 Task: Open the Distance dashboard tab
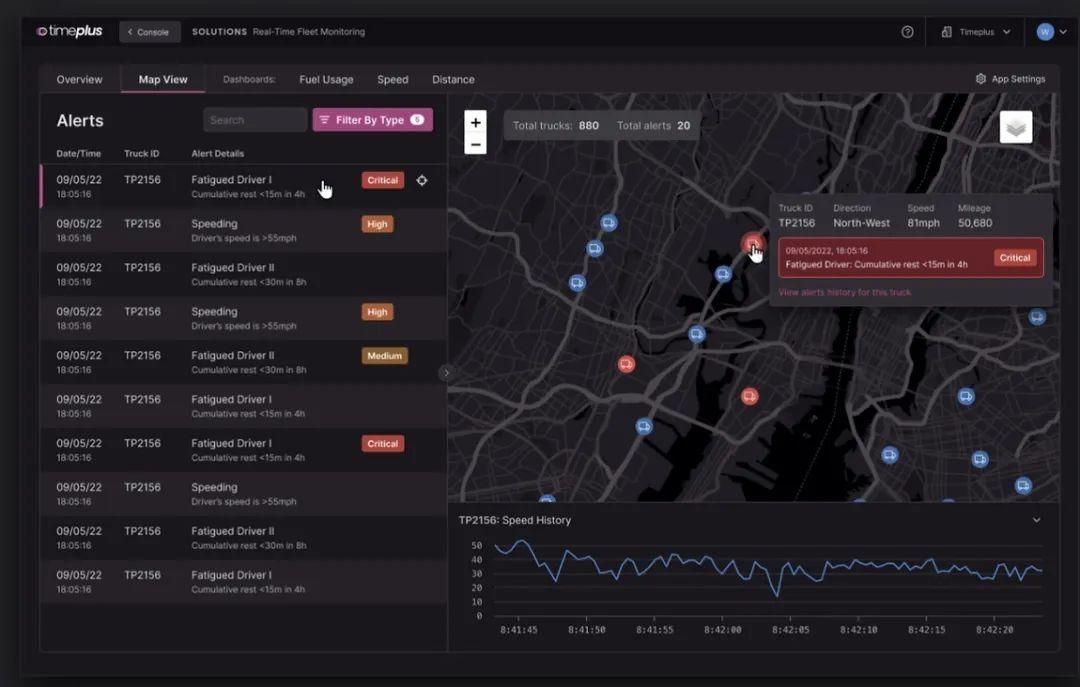(453, 79)
